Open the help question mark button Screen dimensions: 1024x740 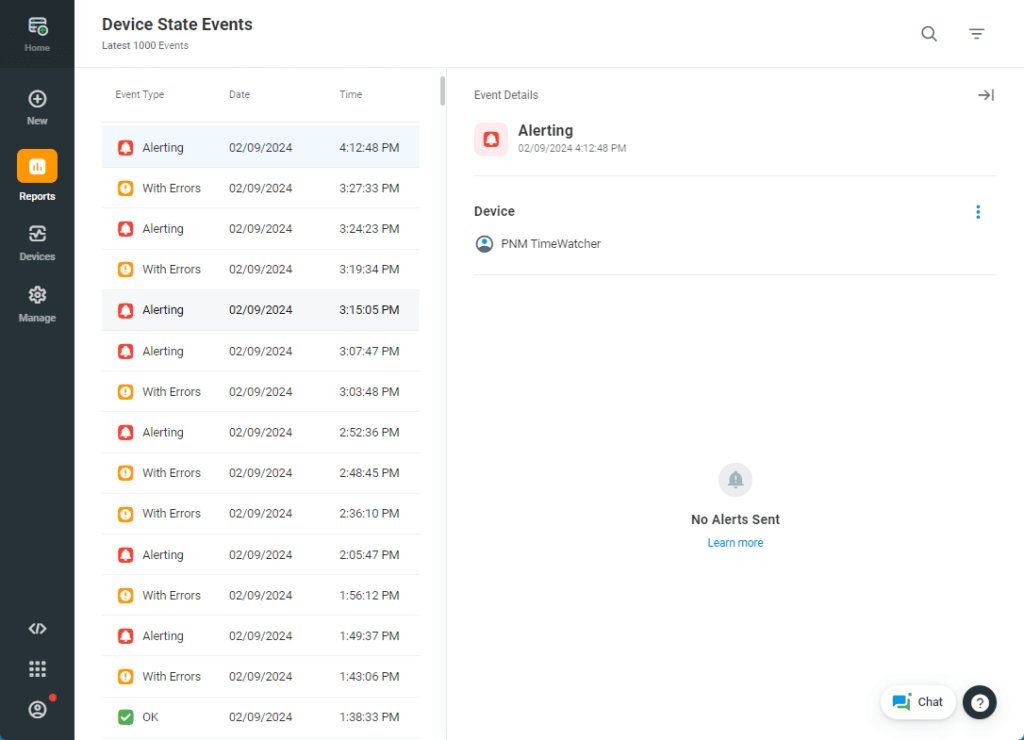(x=979, y=702)
